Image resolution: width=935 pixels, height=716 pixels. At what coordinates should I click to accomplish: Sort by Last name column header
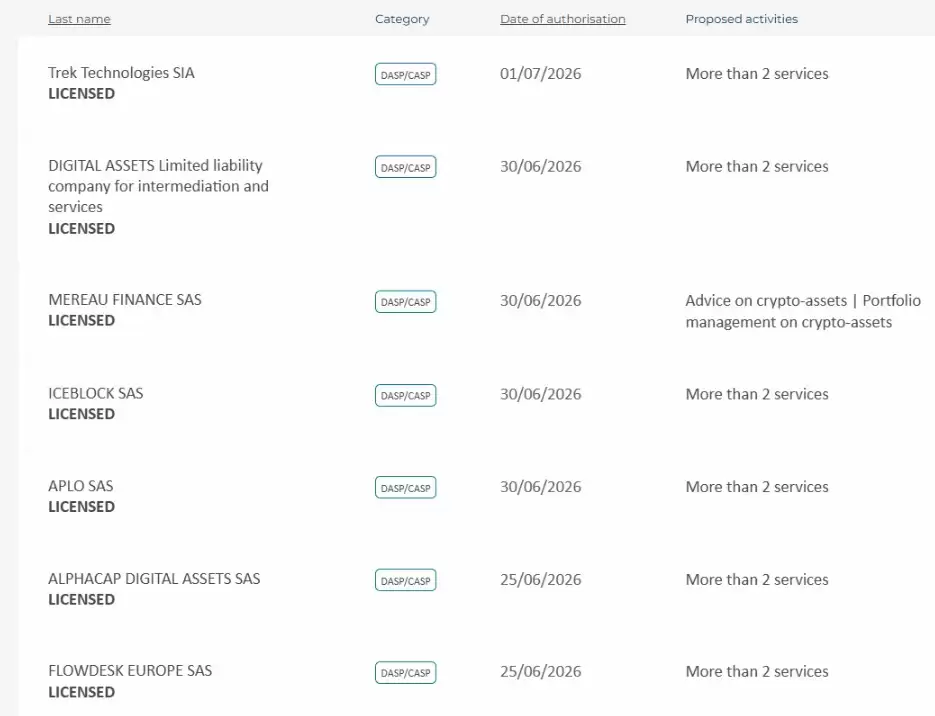point(79,19)
